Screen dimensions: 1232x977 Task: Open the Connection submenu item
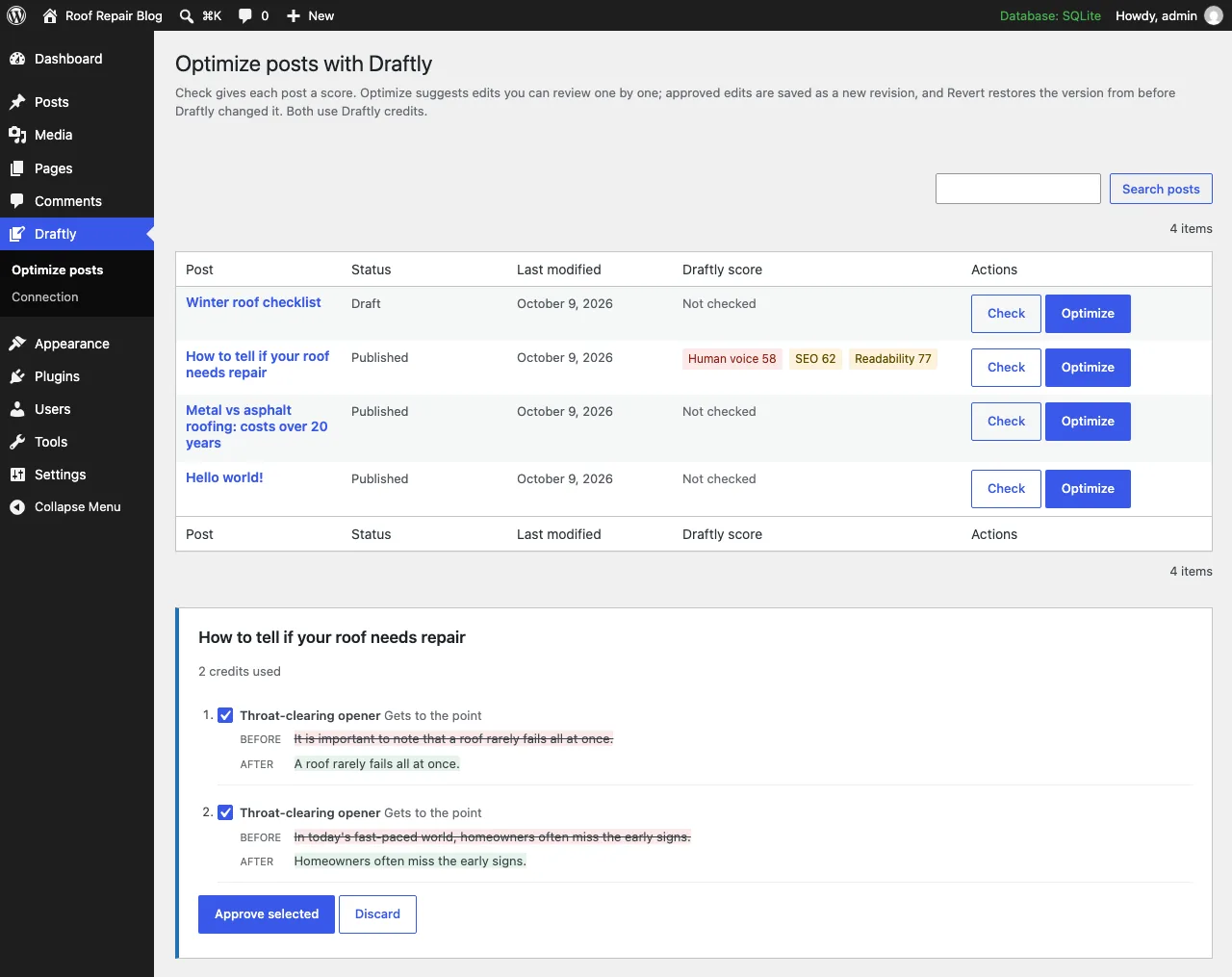coord(45,297)
